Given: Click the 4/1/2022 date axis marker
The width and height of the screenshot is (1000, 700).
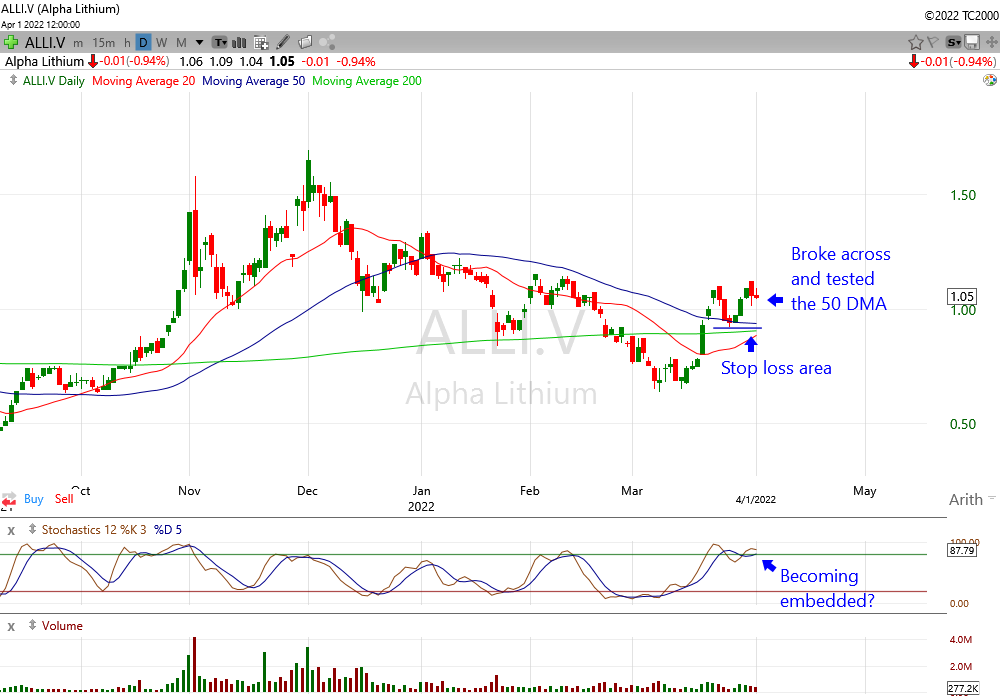Looking at the screenshot, I should [756, 499].
